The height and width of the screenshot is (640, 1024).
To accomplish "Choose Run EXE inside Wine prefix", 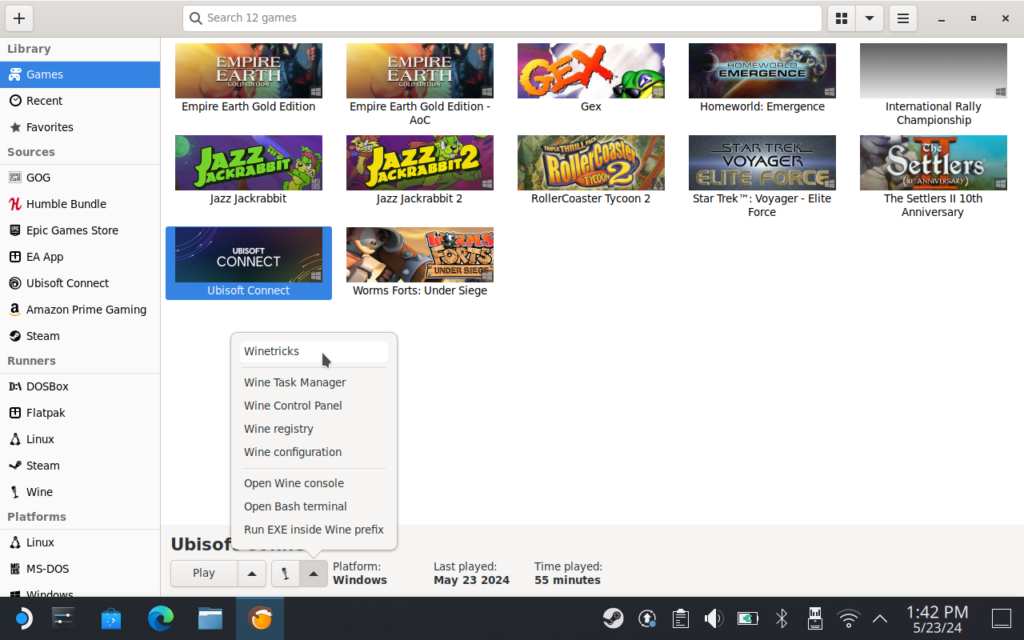I will point(313,530).
